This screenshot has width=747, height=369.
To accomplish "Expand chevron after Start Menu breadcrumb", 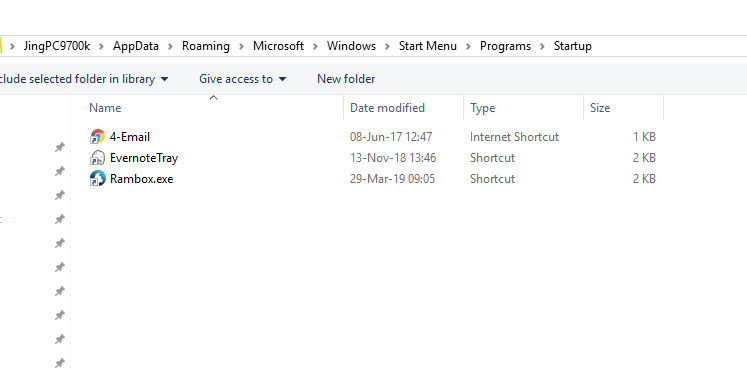I will [468, 46].
